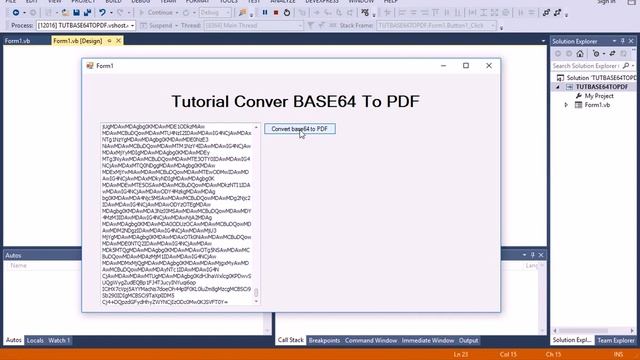Click the Hex display icon in toolbar

pos(365,13)
